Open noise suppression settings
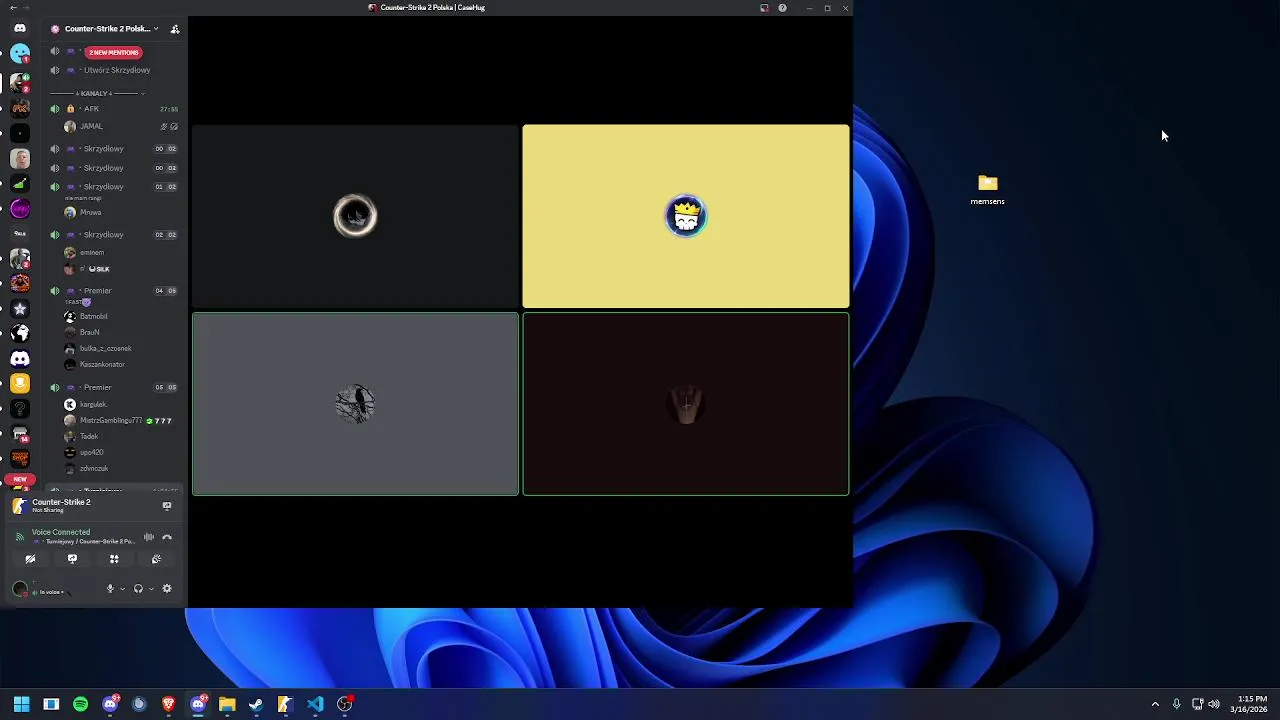 tap(149, 537)
